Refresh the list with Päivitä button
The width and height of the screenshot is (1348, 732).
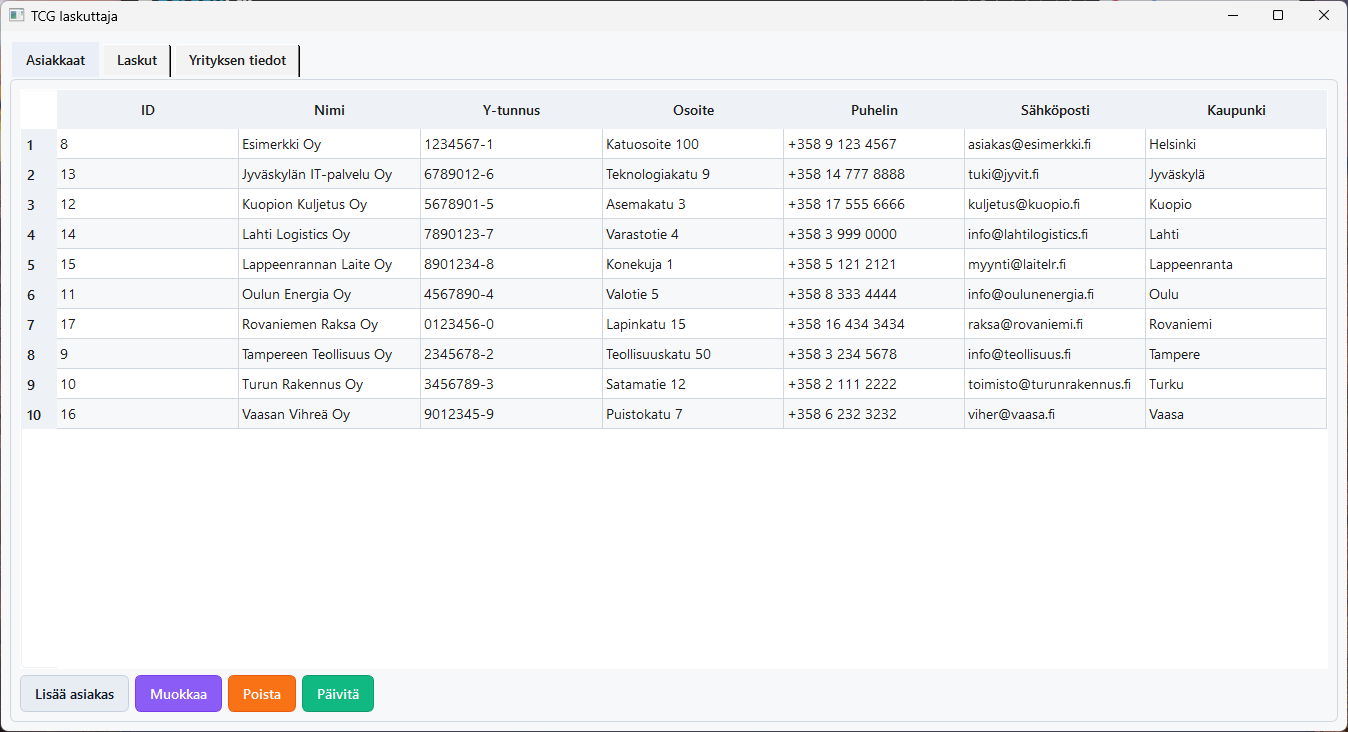(x=338, y=694)
